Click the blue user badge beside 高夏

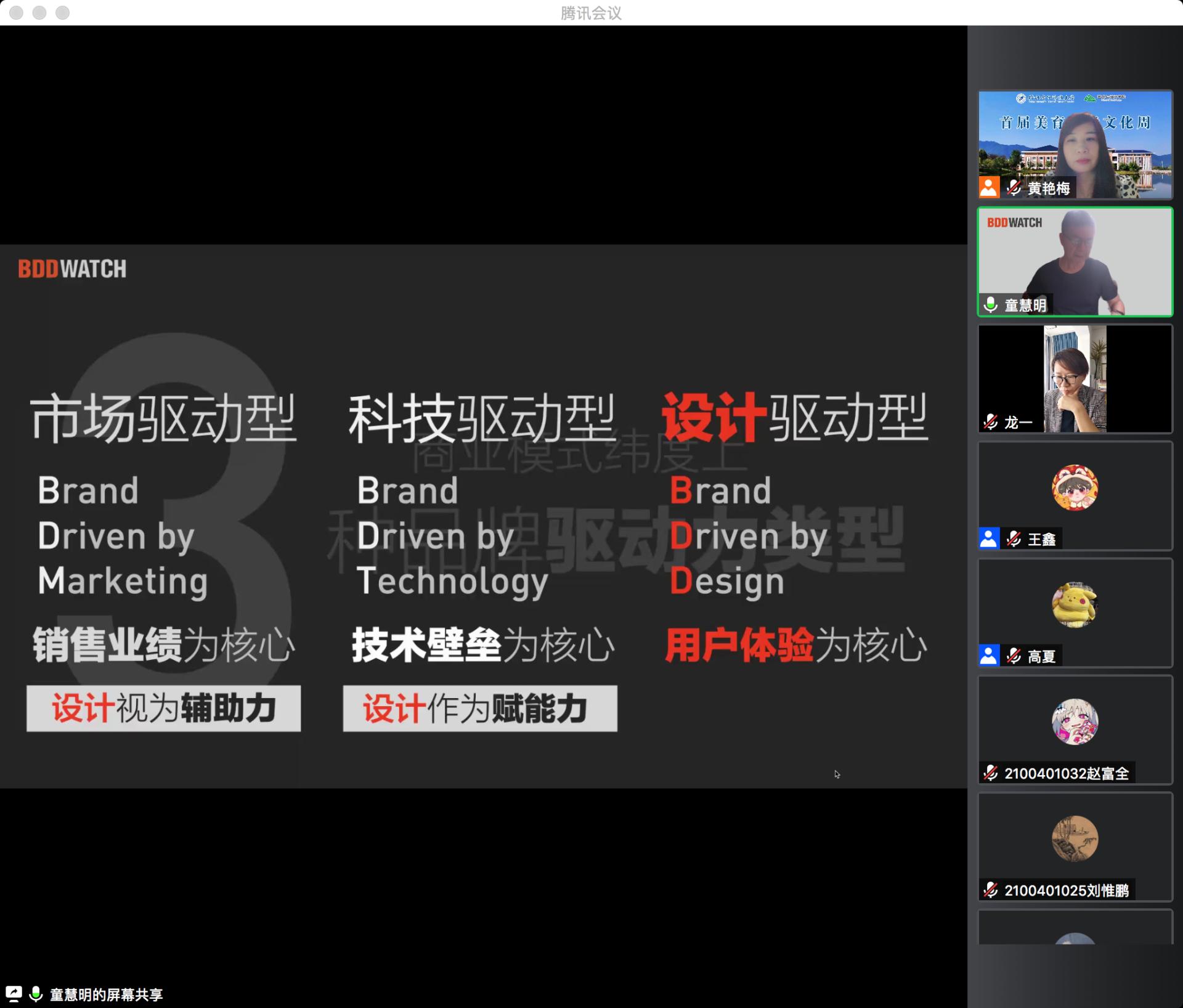pos(989,656)
